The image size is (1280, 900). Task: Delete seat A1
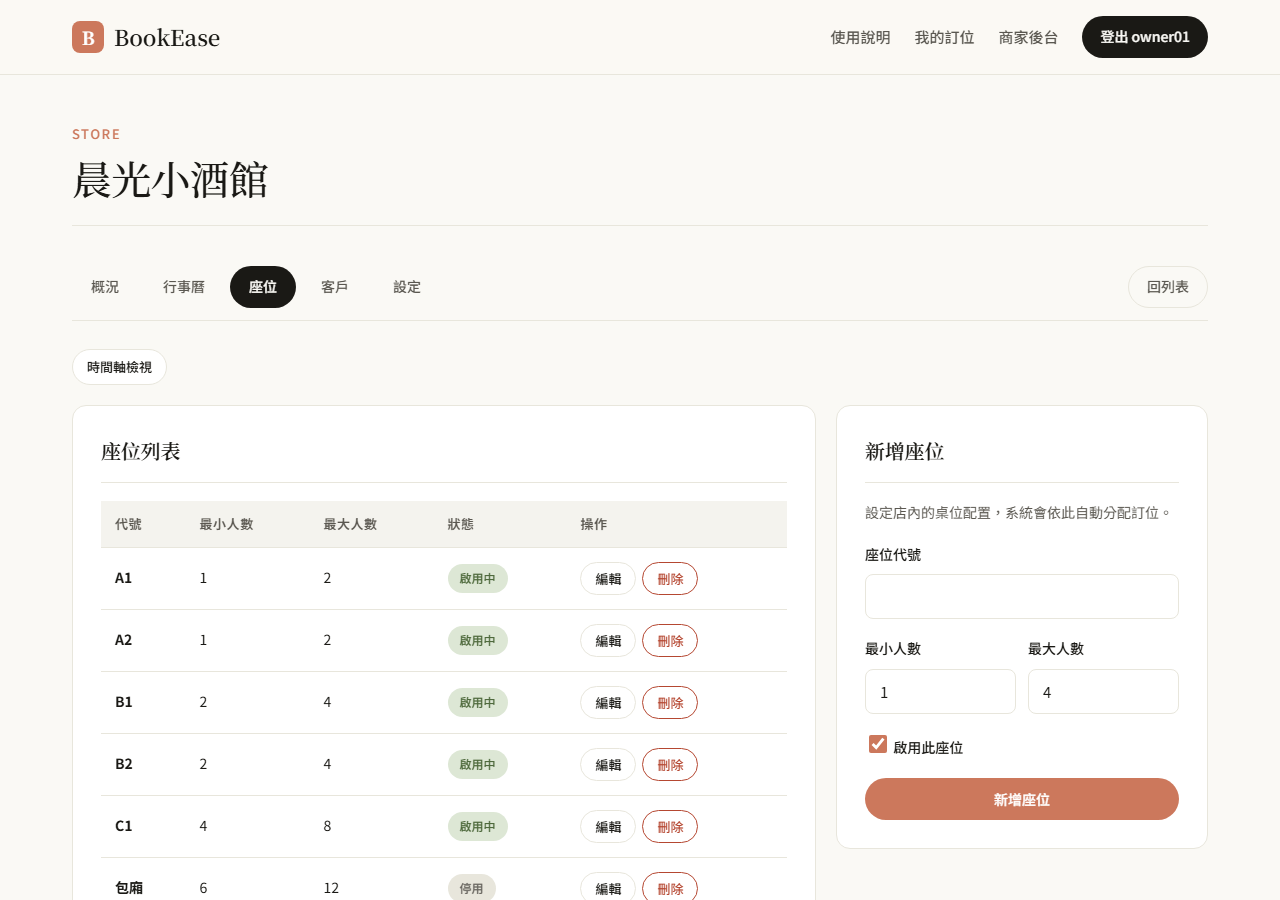670,579
